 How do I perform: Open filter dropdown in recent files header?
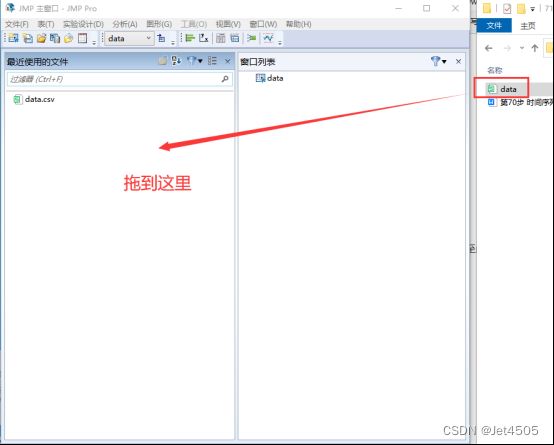click(195, 61)
